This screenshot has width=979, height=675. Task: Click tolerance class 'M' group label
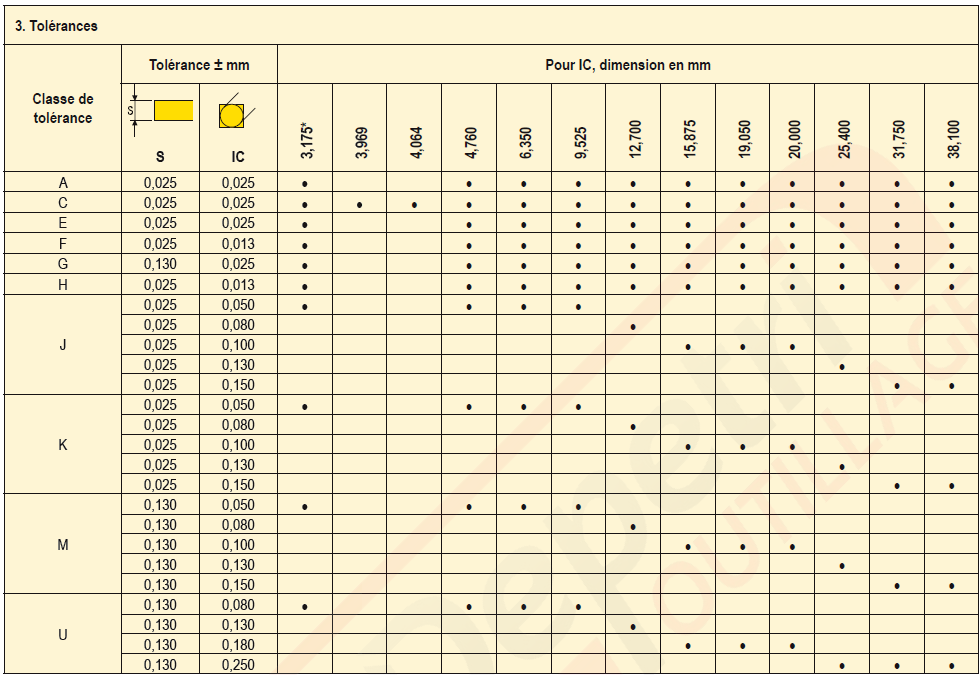62,544
